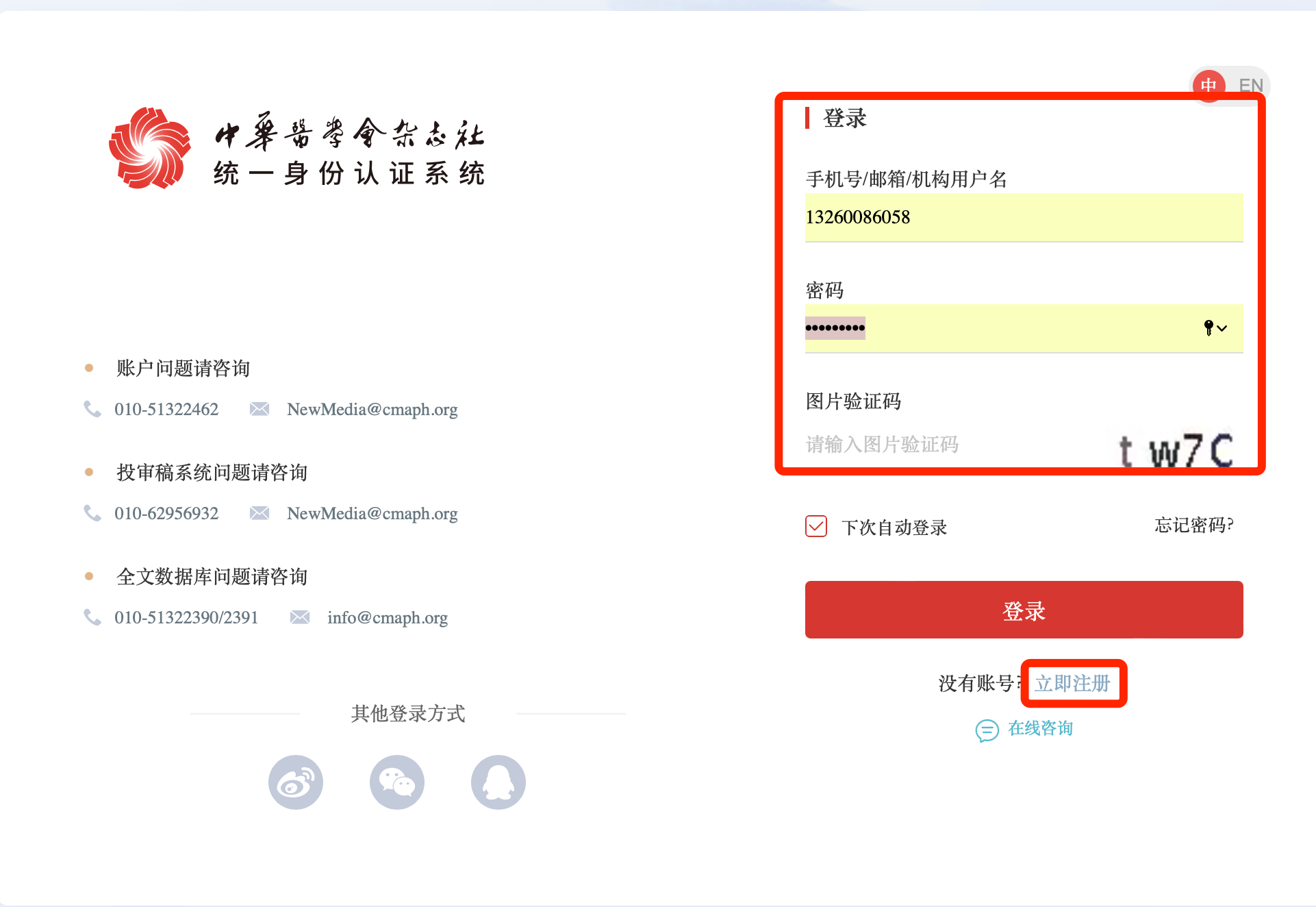
Task: Log in with the QQ penguin icon
Action: (498, 782)
